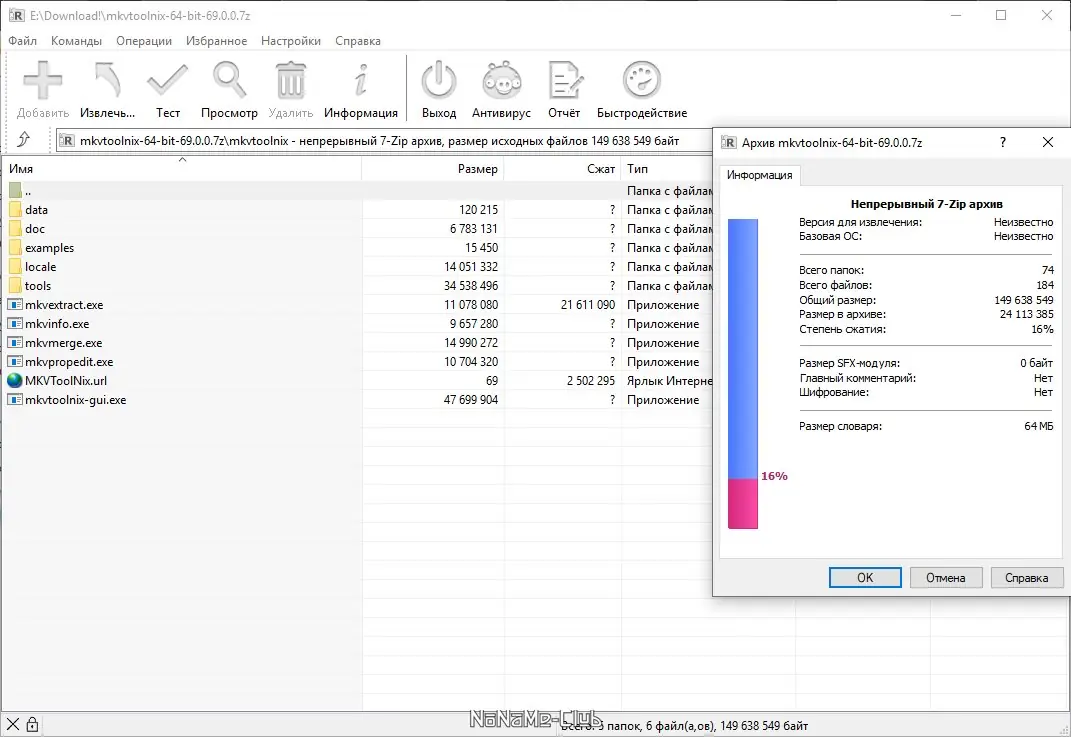Select the locale folder

tap(40, 267)
